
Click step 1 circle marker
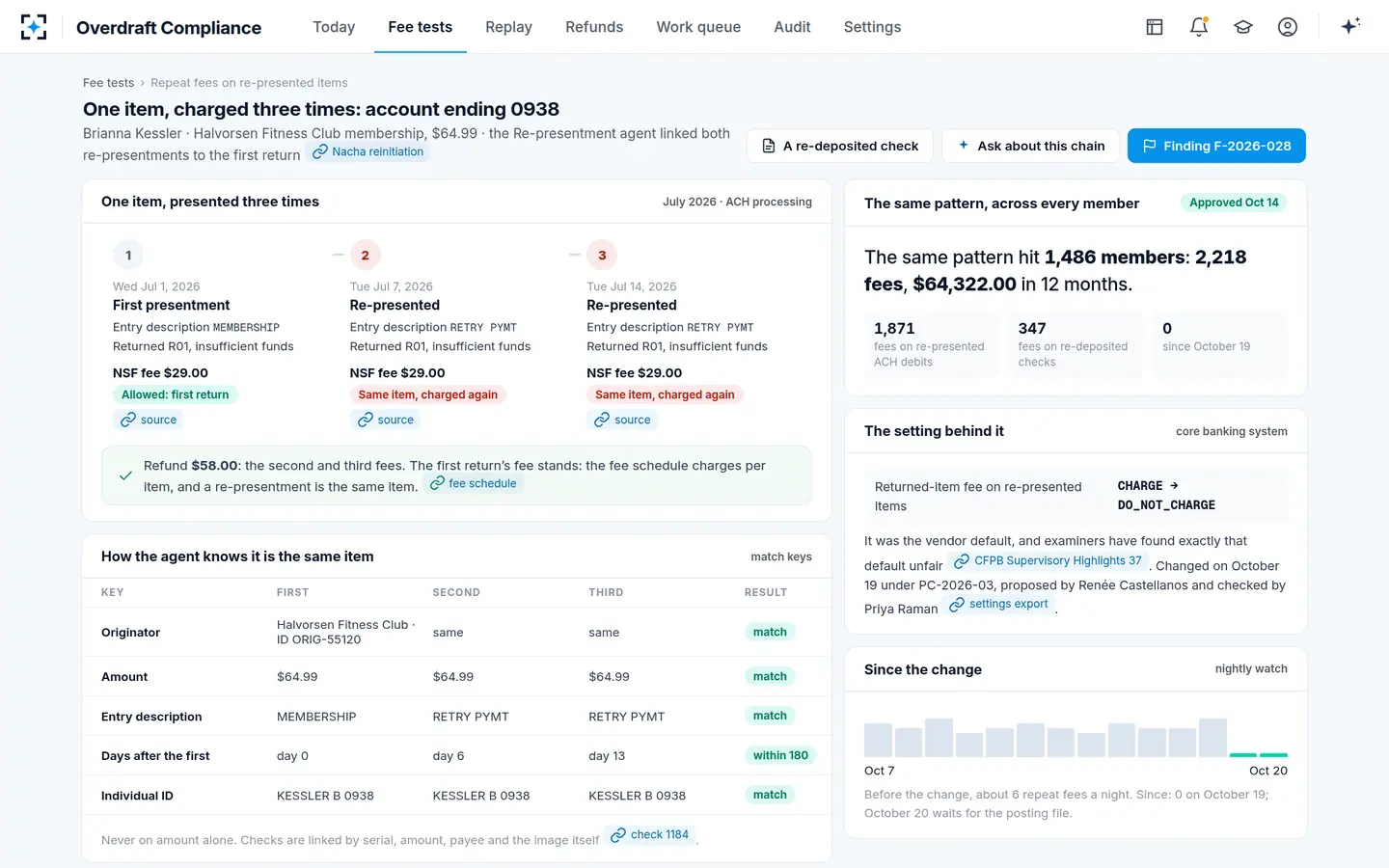tap(128, 255)
